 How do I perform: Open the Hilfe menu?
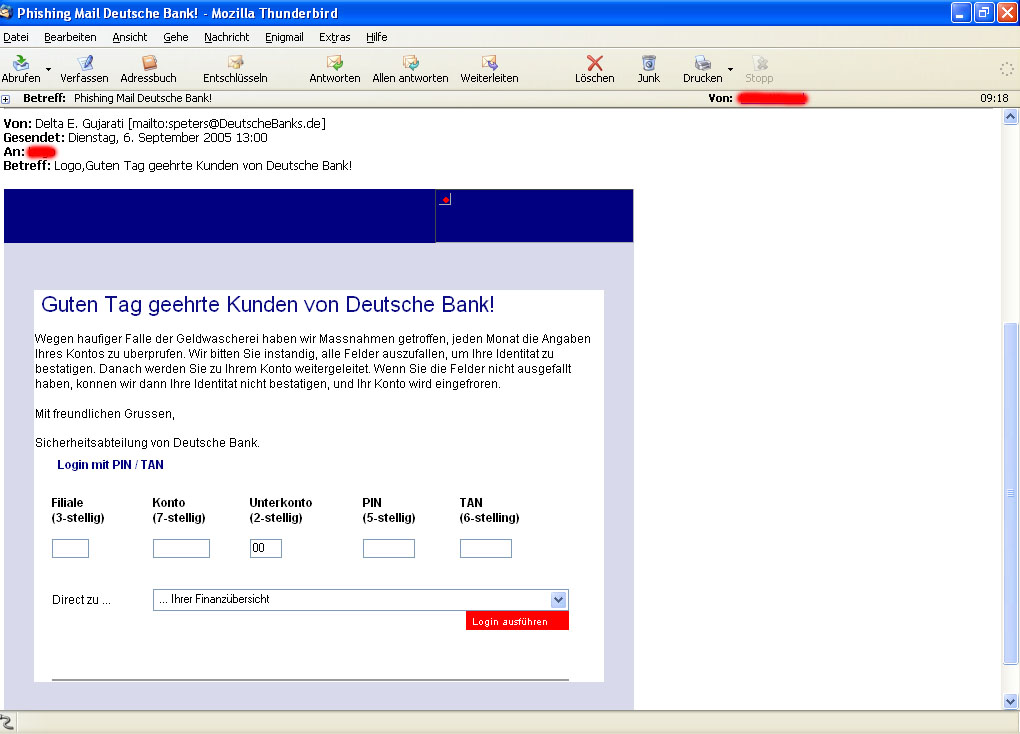pos(377,37)
